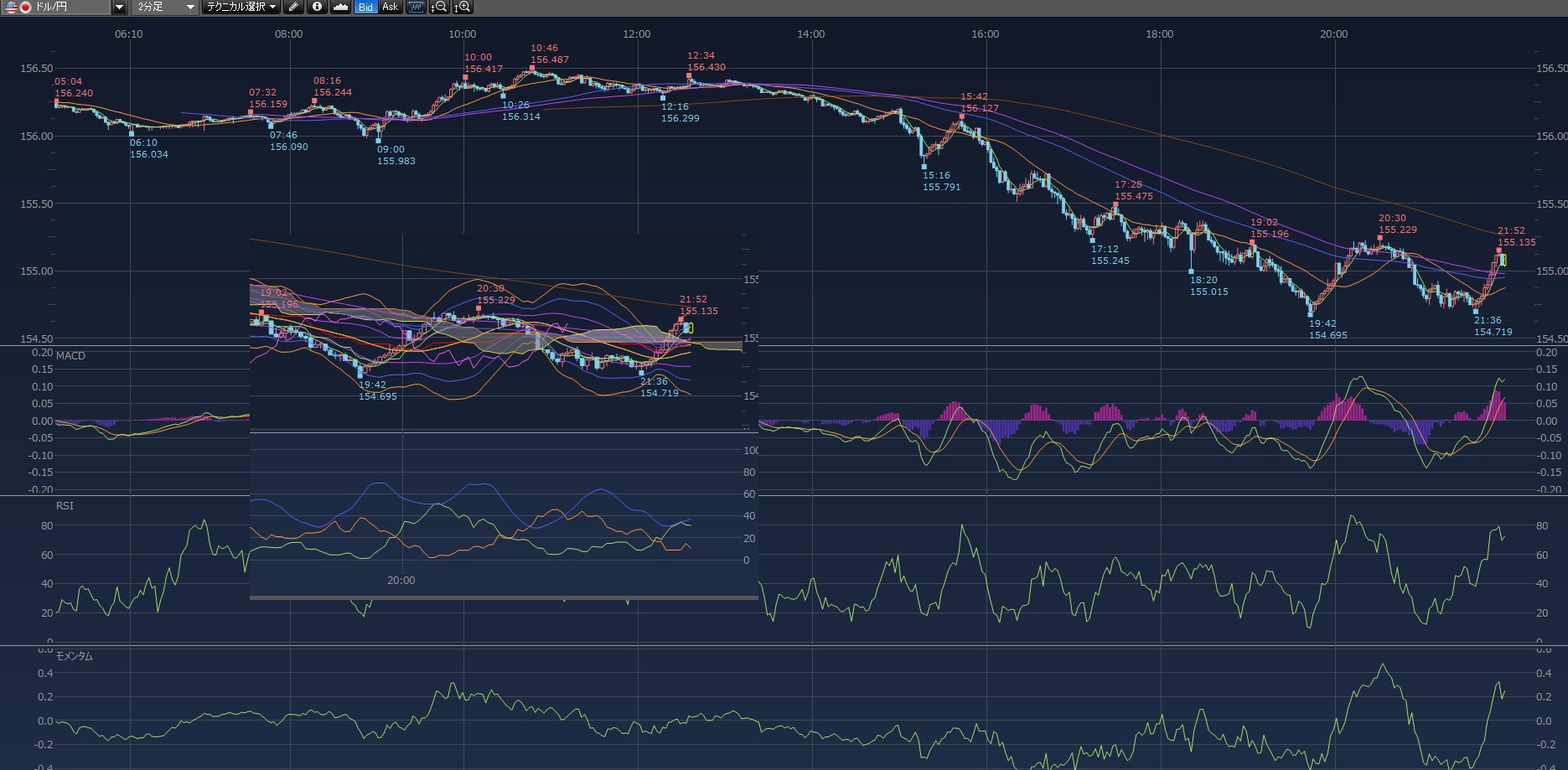The image size is (1568, 770).
Task: Open the ドル/円 currency pair dropdown arrow
Action: [x=119, y=8]
